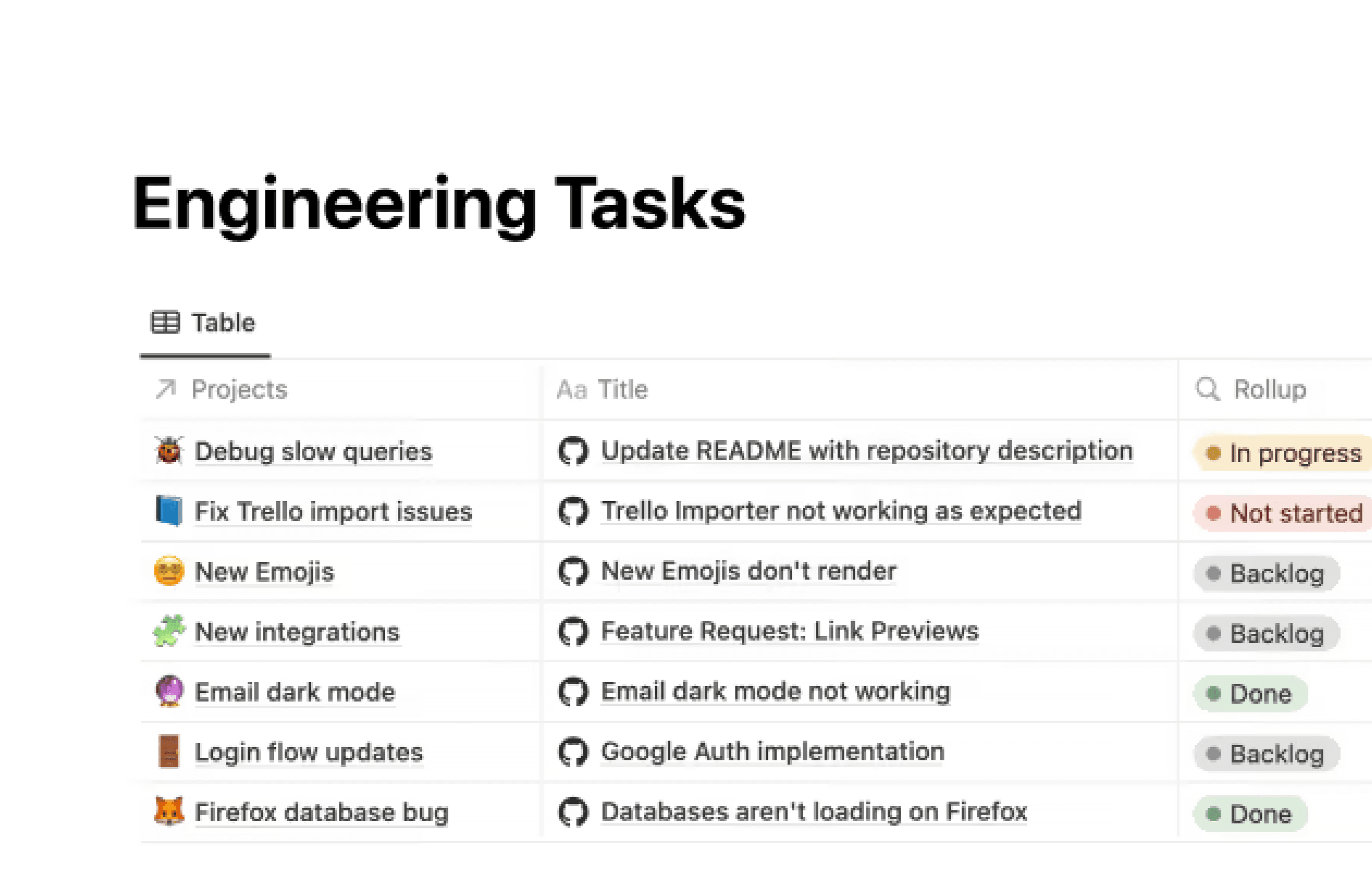This screenshot has height=880, width=1372.
Task: Click the puzzle piece icon beside New integrations
Action: (x=168, y=631)
